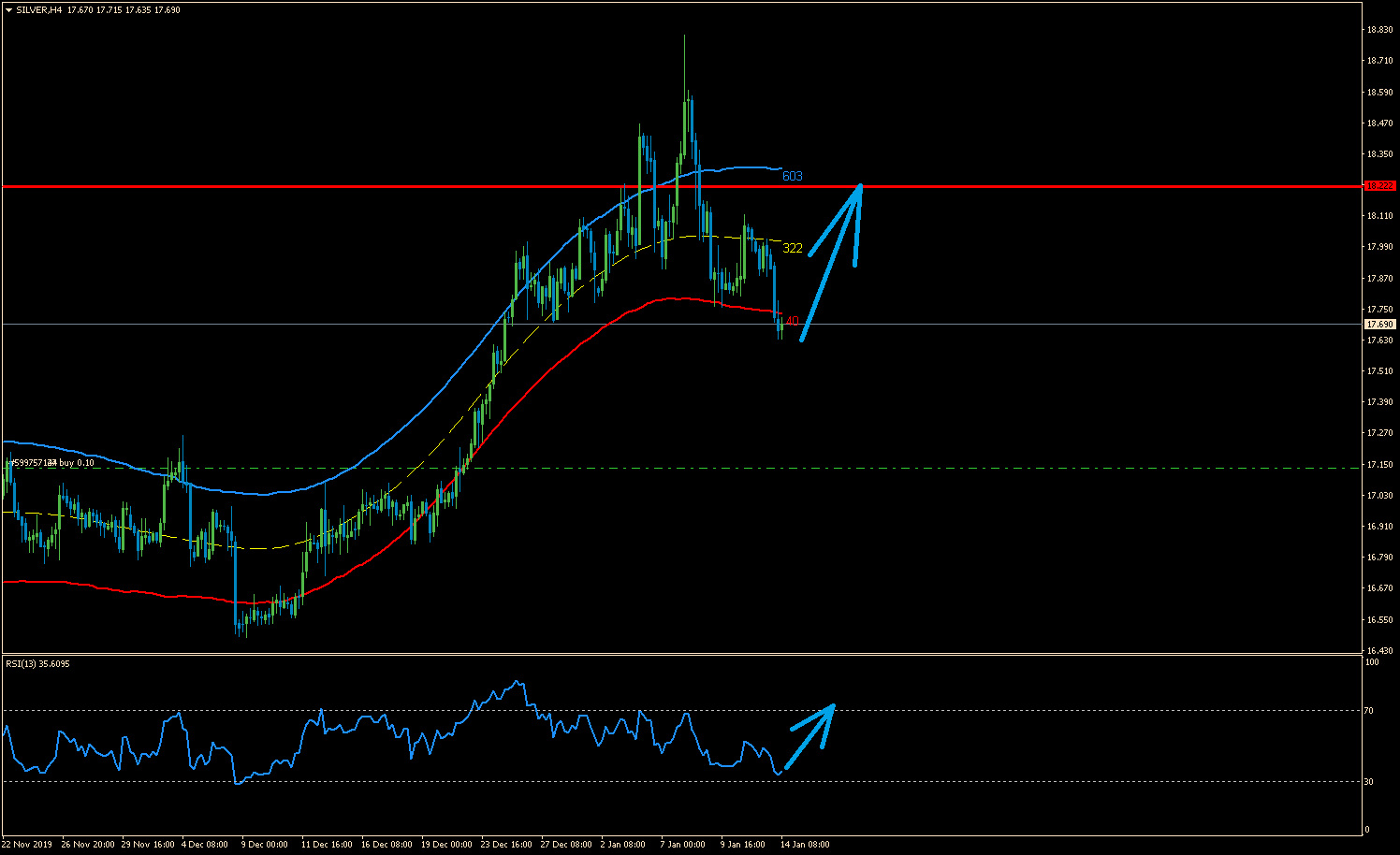Open the dropdown triangle beside SILVER,H4
Screen dimensions: 1400x855
tap(8, 10)
